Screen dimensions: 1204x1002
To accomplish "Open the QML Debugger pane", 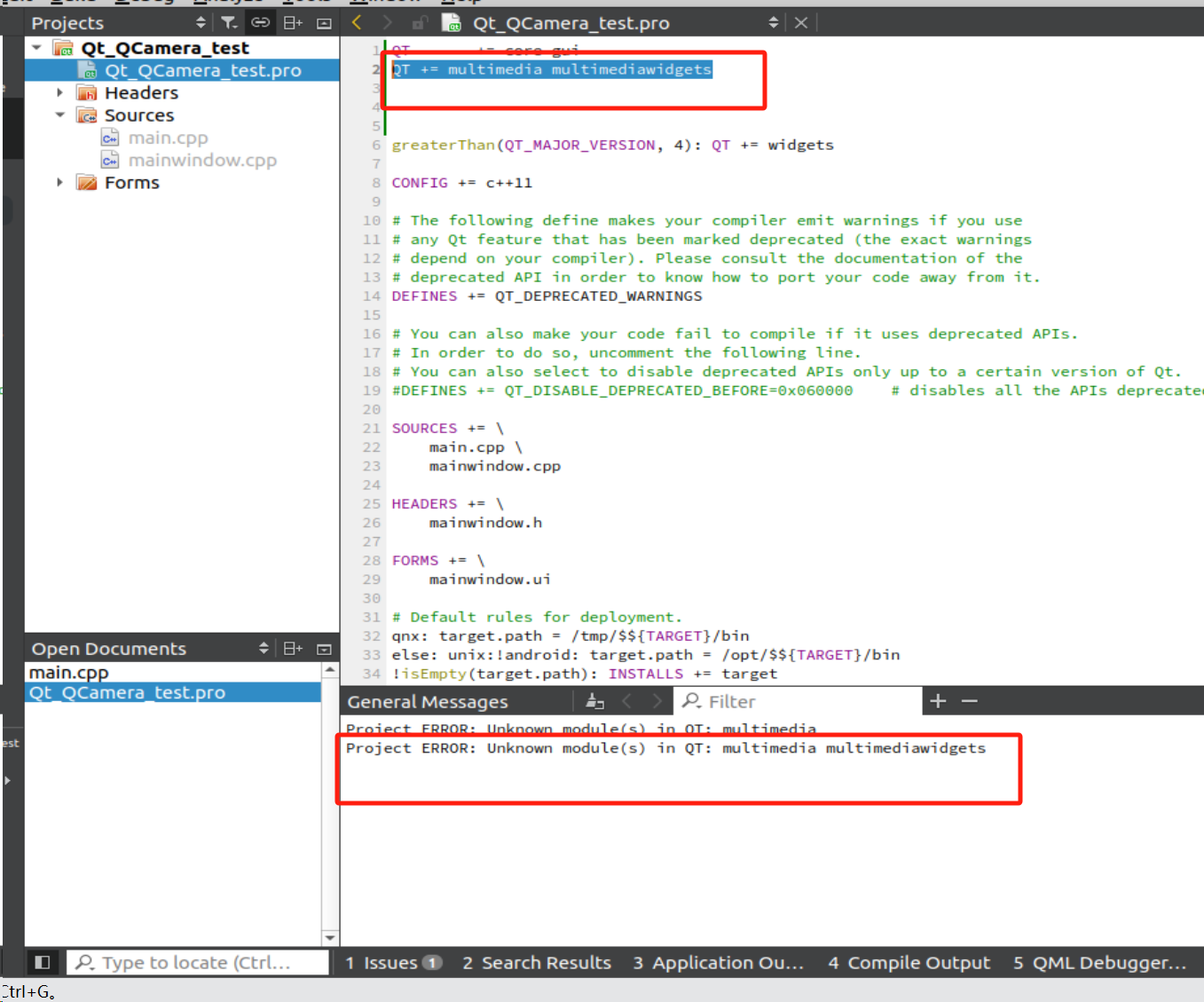I will (x=1099, y=963).
